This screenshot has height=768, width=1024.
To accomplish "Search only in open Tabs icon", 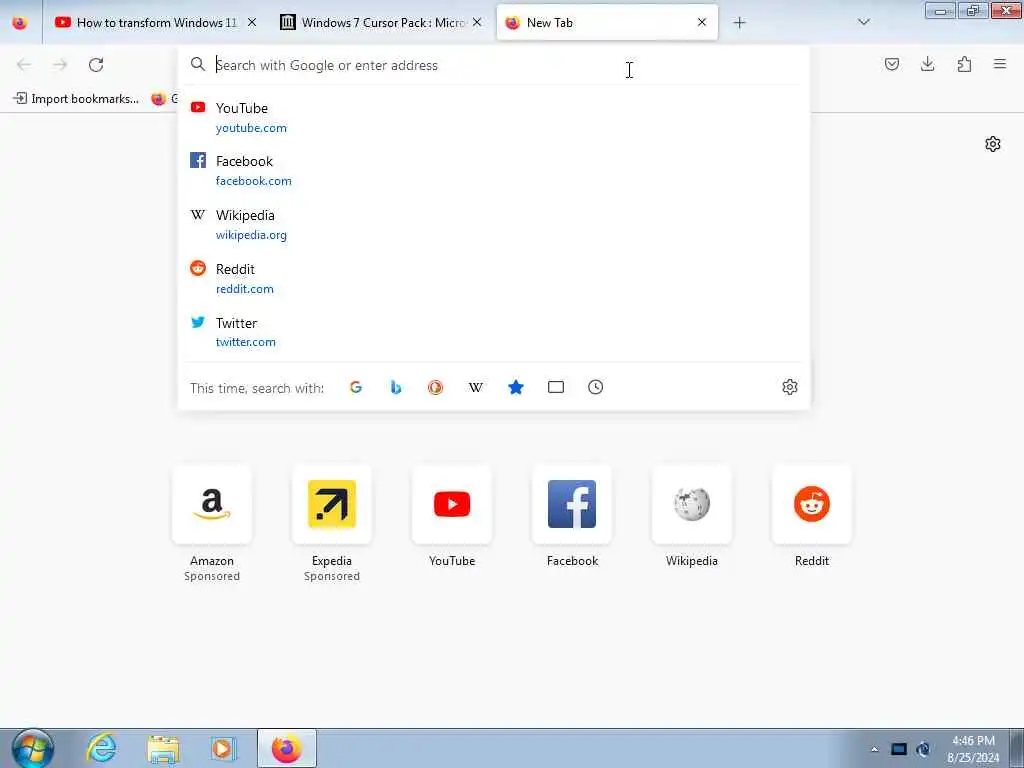I will click(556, 387).
